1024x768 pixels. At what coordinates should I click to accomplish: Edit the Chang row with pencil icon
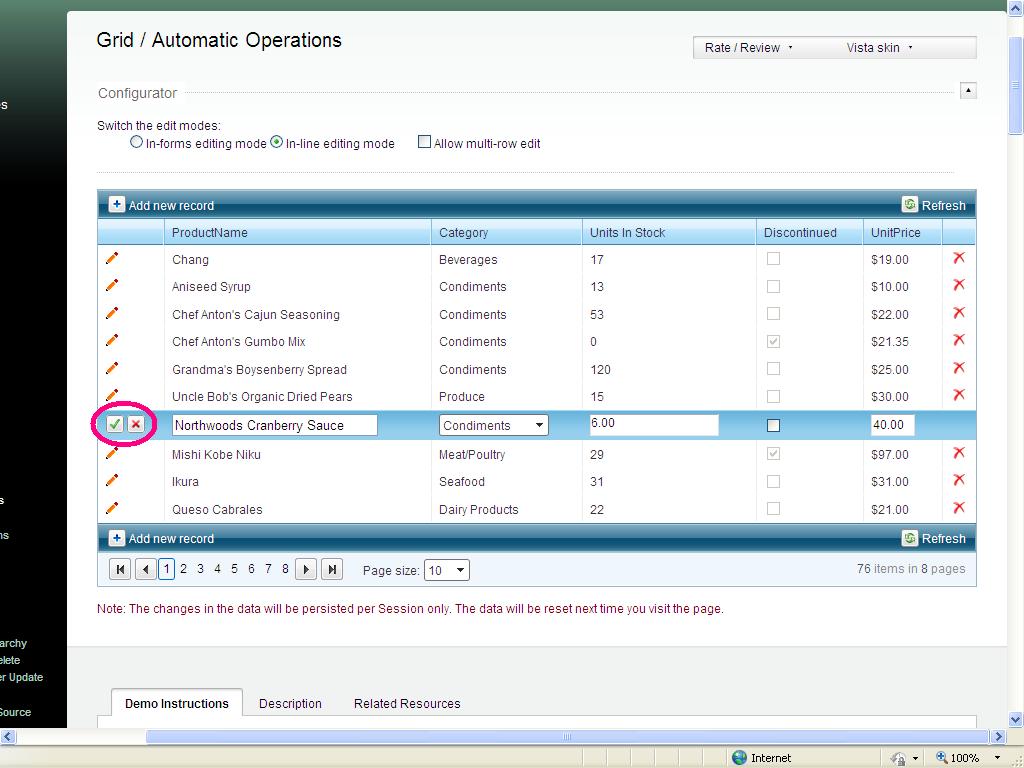(x=112, y=259)
